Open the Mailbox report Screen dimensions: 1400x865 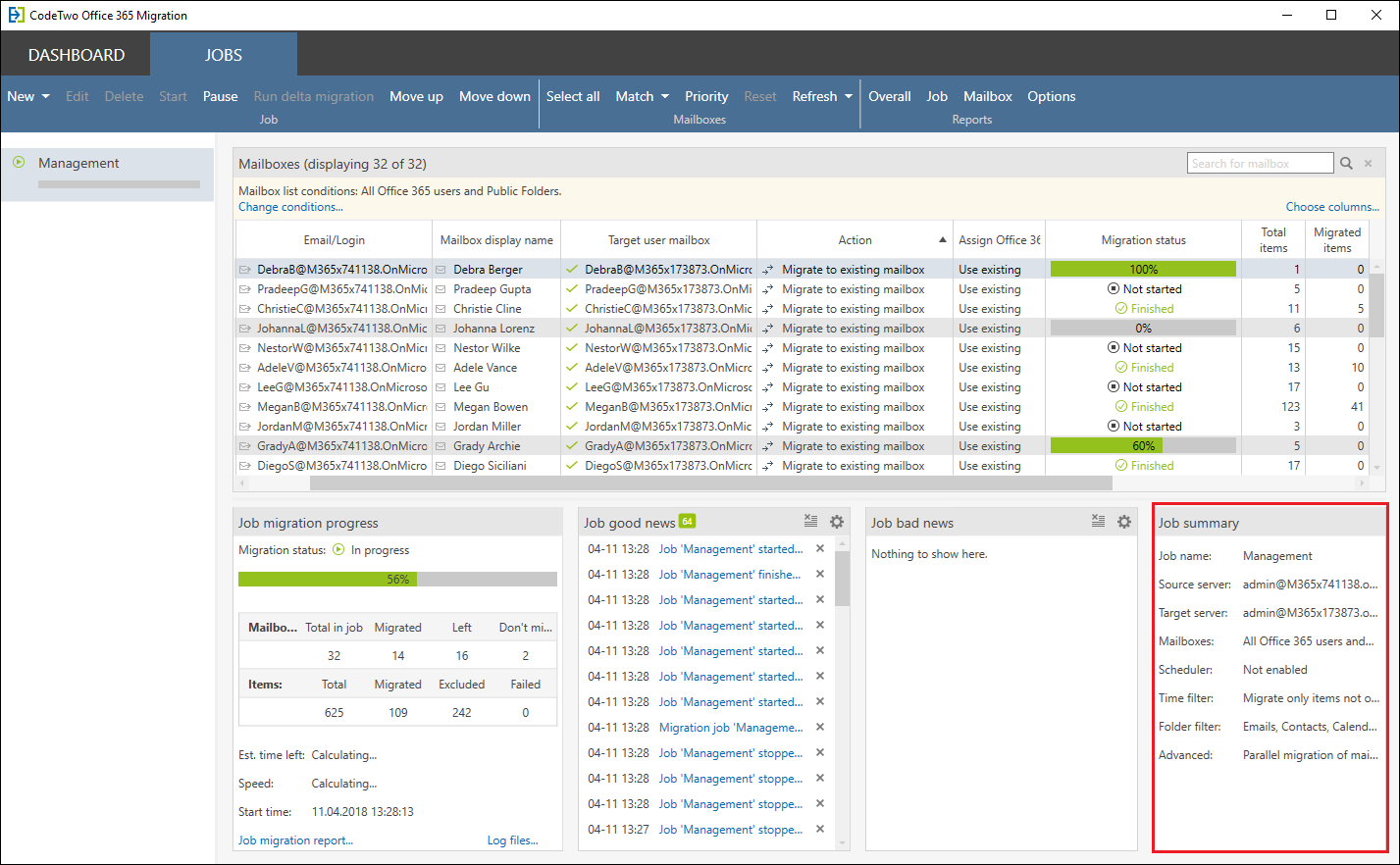(x=988, y=96)
